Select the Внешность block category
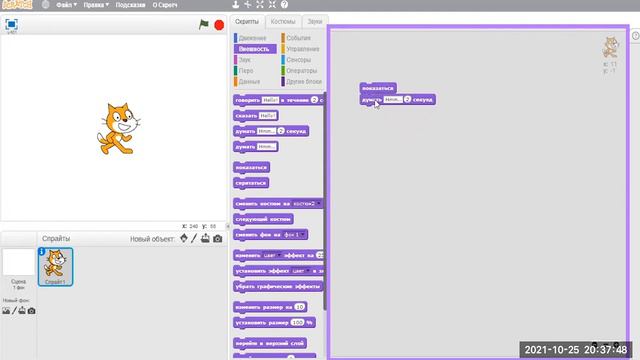The height and width of the screenshot is (360, 640). coord(255,49)
